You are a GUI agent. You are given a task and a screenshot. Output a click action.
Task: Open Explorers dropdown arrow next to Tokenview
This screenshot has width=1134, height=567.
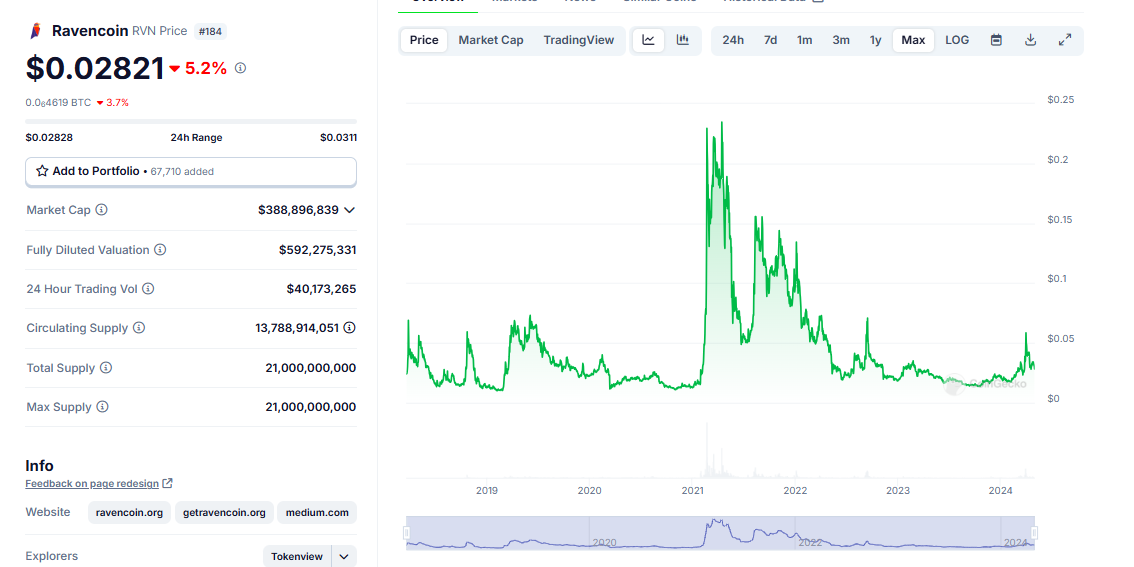tap(344, 557)
